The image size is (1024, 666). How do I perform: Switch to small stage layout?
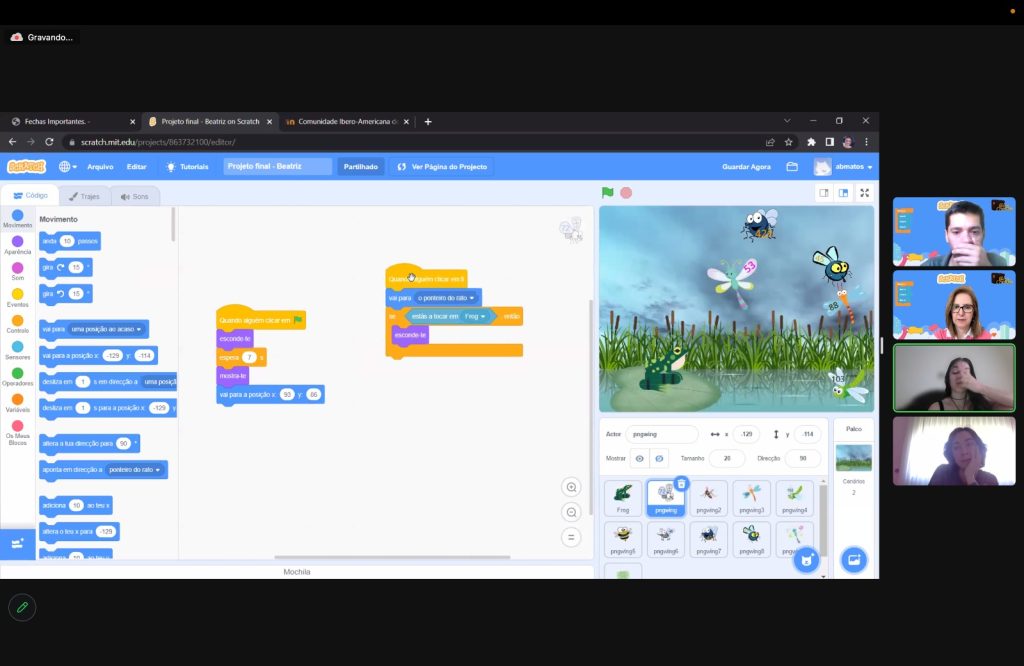tap(824, 193)
